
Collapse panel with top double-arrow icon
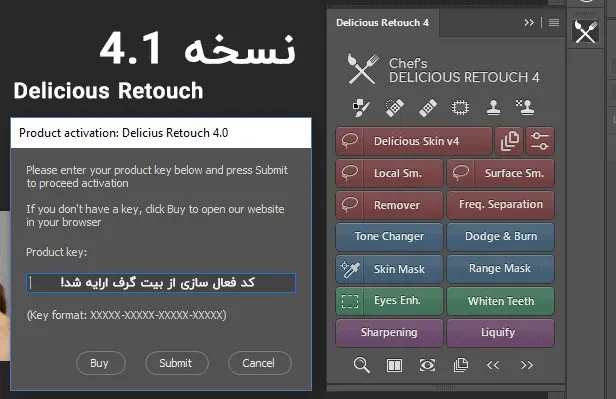pyautogui.click(x=529, y=23)
